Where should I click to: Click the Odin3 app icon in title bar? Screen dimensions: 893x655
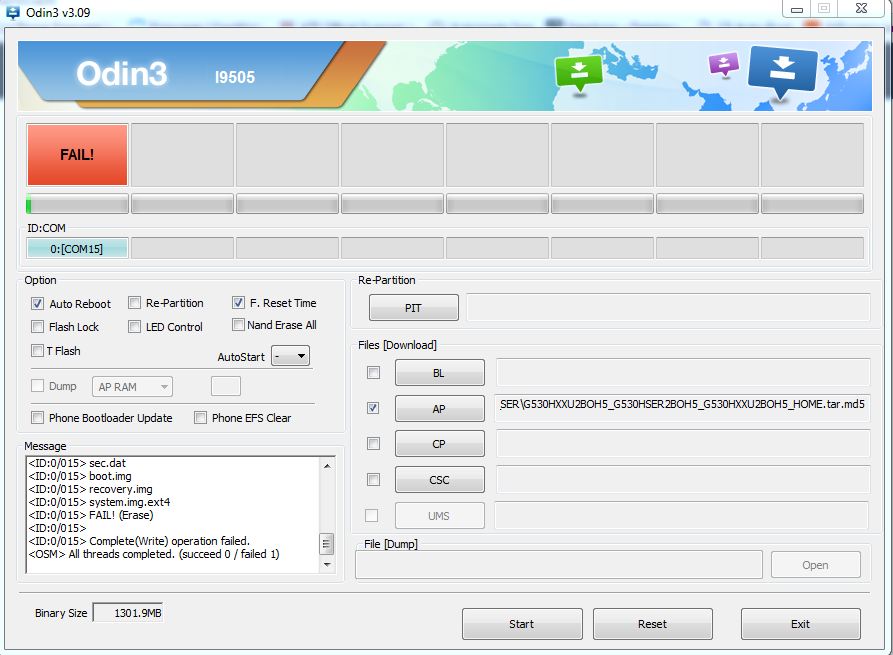[x=13, y=12]
